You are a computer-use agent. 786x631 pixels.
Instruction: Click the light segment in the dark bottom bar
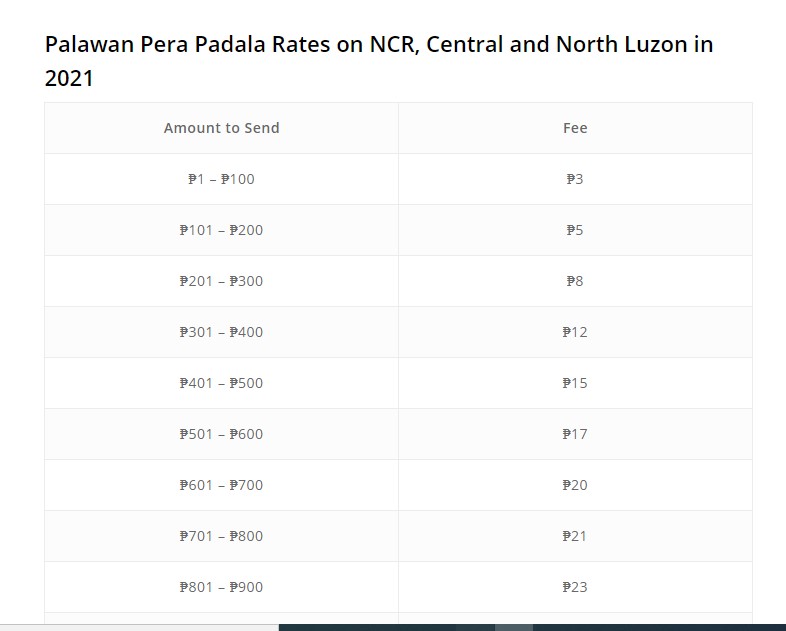click(513, 627)
